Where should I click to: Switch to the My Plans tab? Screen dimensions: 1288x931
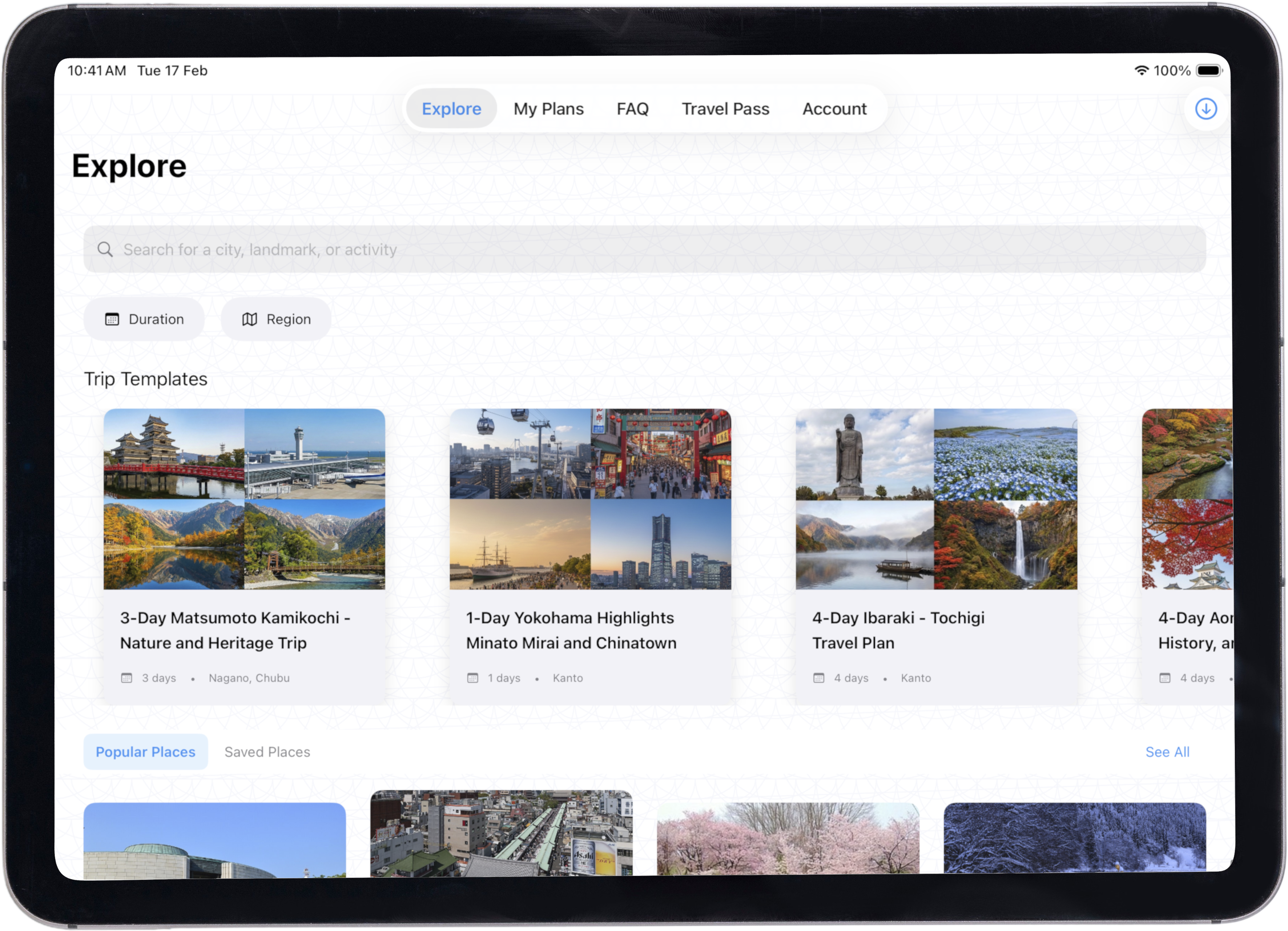[548, 108]
